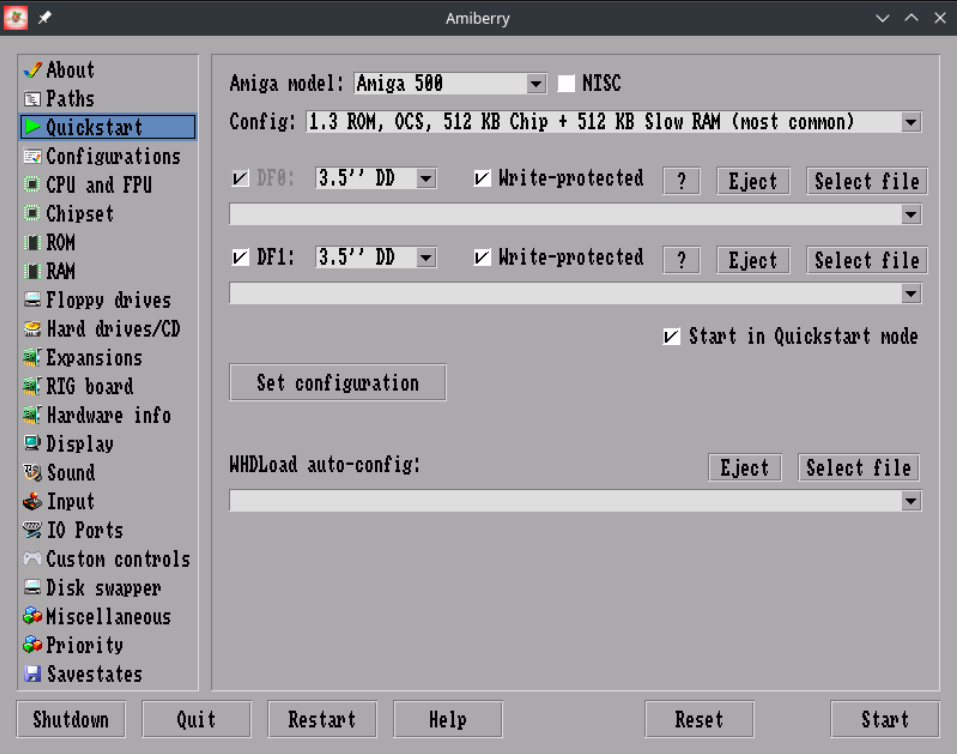Image resolution: width=957 pixels, height=754 pixels.
Task: Click the Sound icon in sidebar
Action: click(x=32, y=473)
